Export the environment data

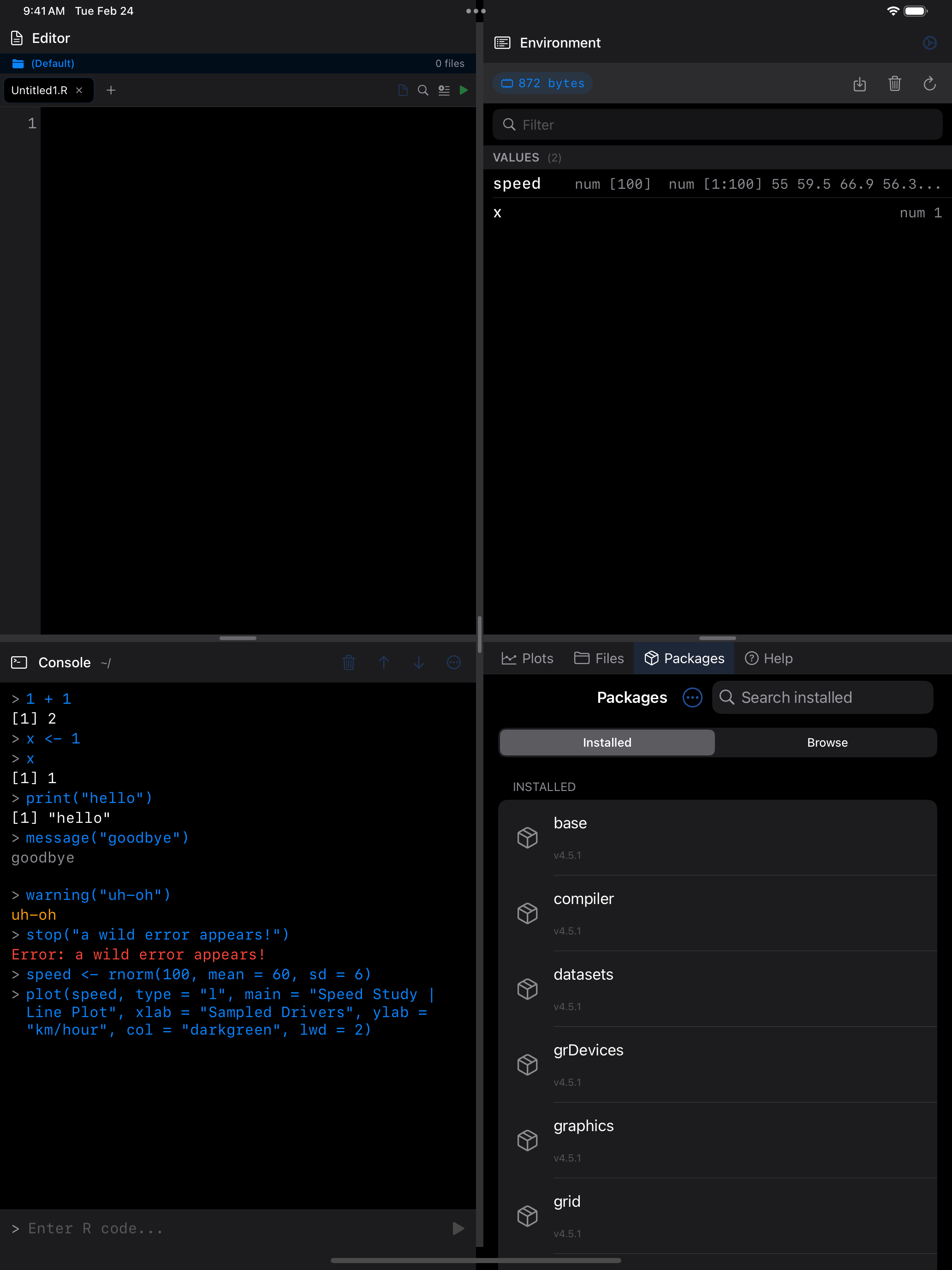[x=860, y=84]
